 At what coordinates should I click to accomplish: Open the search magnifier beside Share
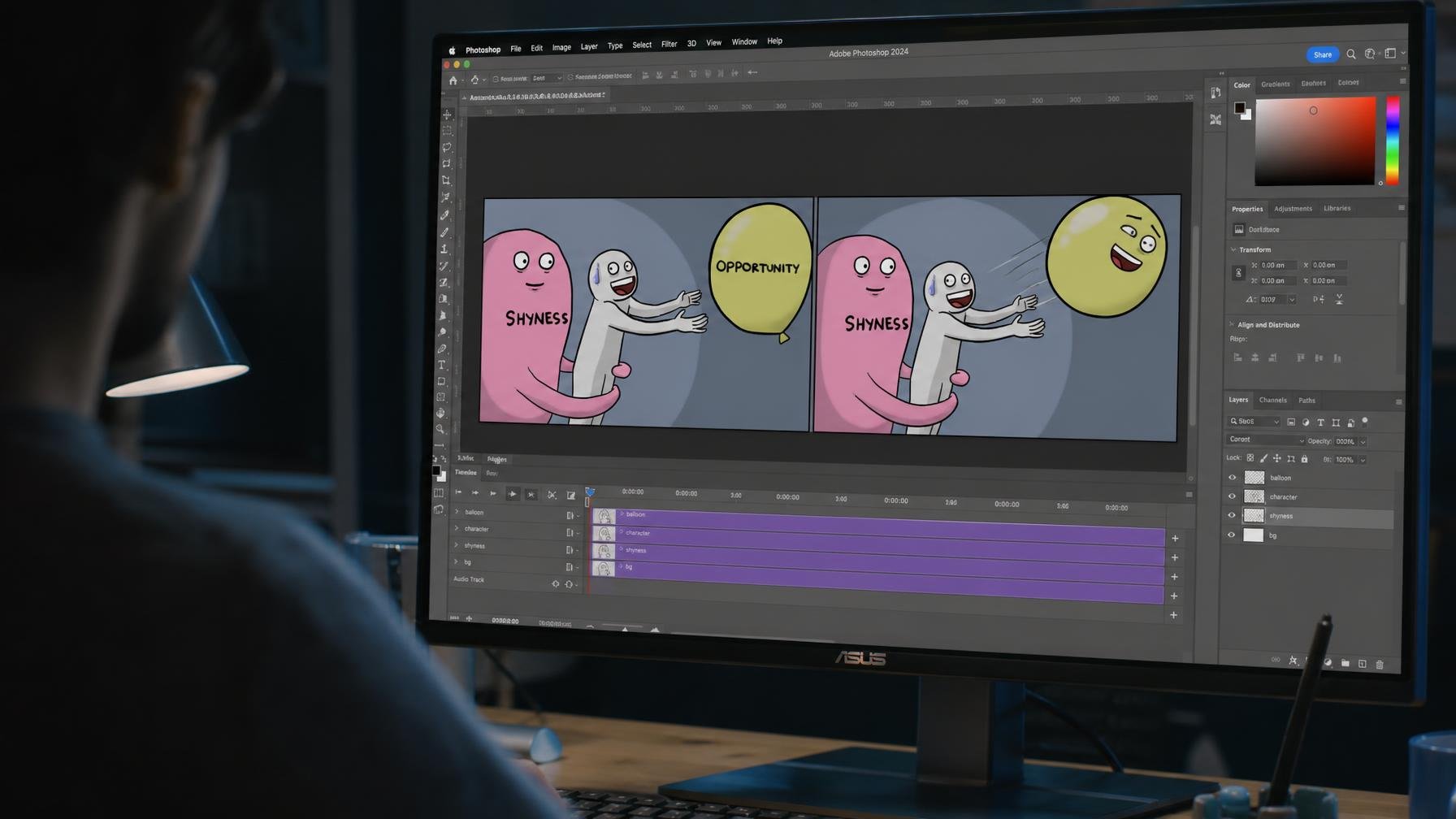click(x=1351, y=54)
